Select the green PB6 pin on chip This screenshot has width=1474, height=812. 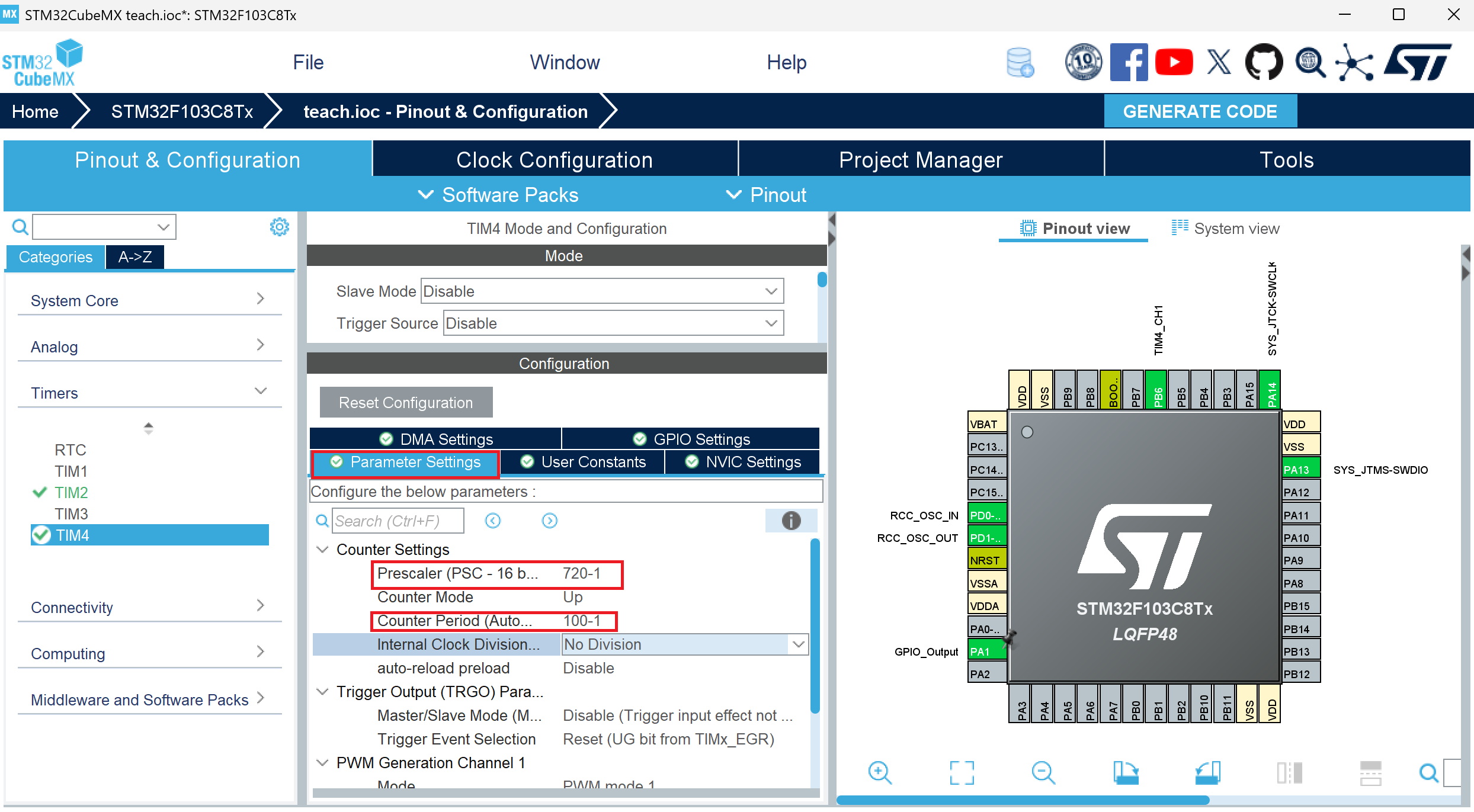(1156, 391)
